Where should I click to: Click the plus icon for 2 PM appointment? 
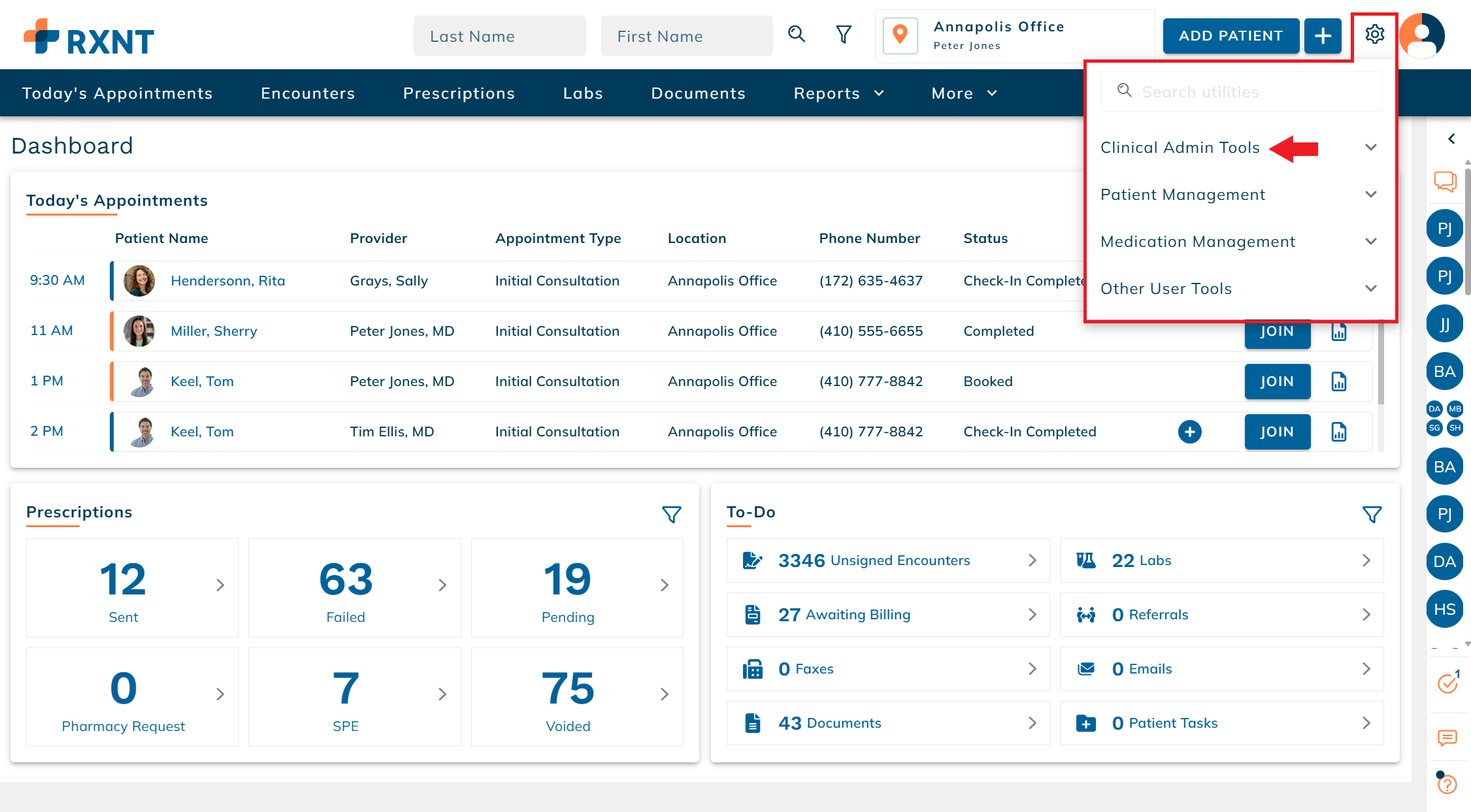pos(1189,432)
